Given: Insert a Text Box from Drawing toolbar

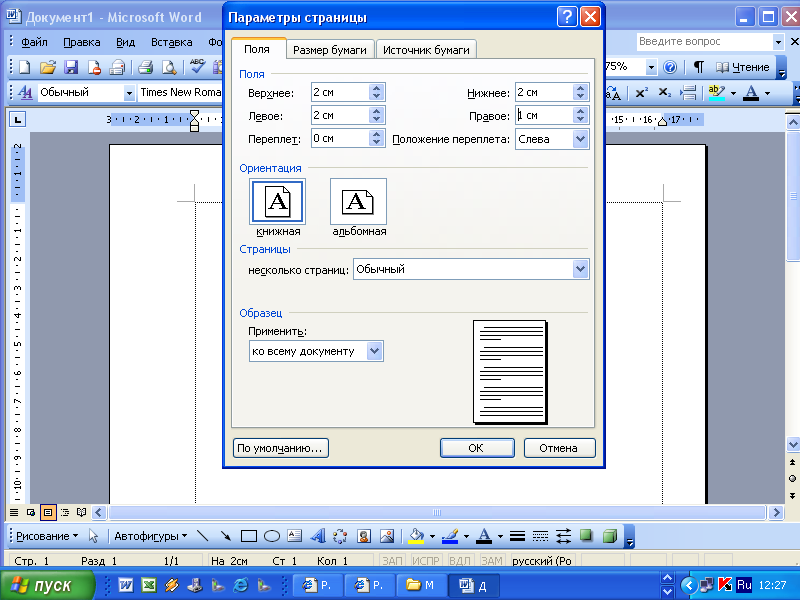Looking at the screenshot, I should click(294, 536).
